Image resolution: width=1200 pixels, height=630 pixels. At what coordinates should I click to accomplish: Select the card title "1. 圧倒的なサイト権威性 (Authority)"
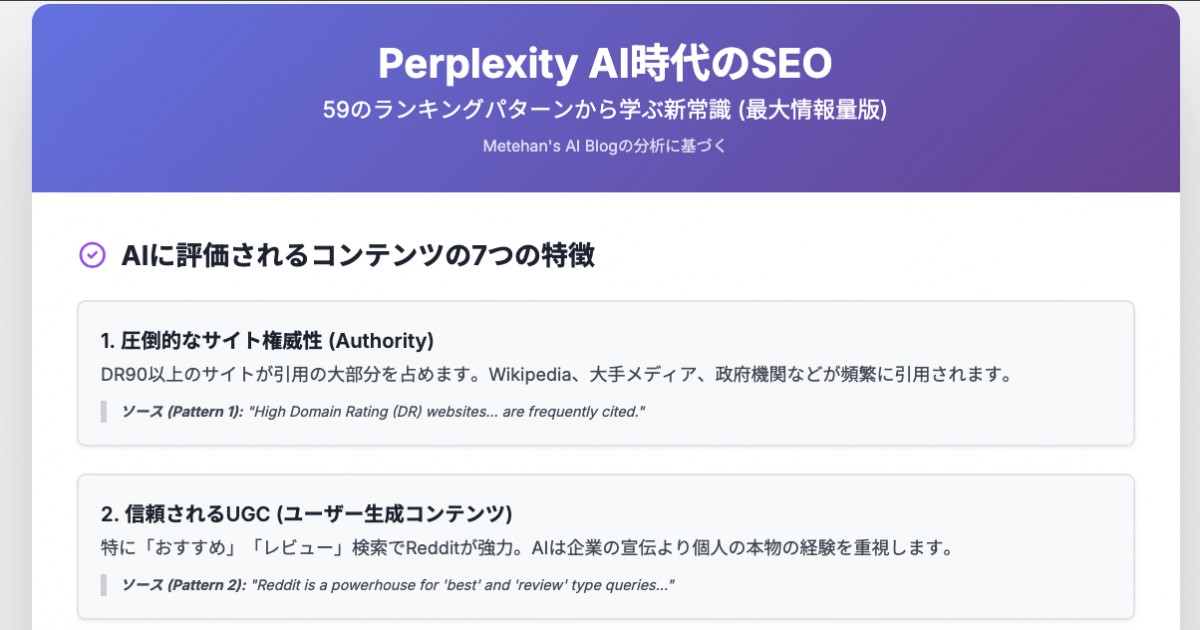coord(267,340)
